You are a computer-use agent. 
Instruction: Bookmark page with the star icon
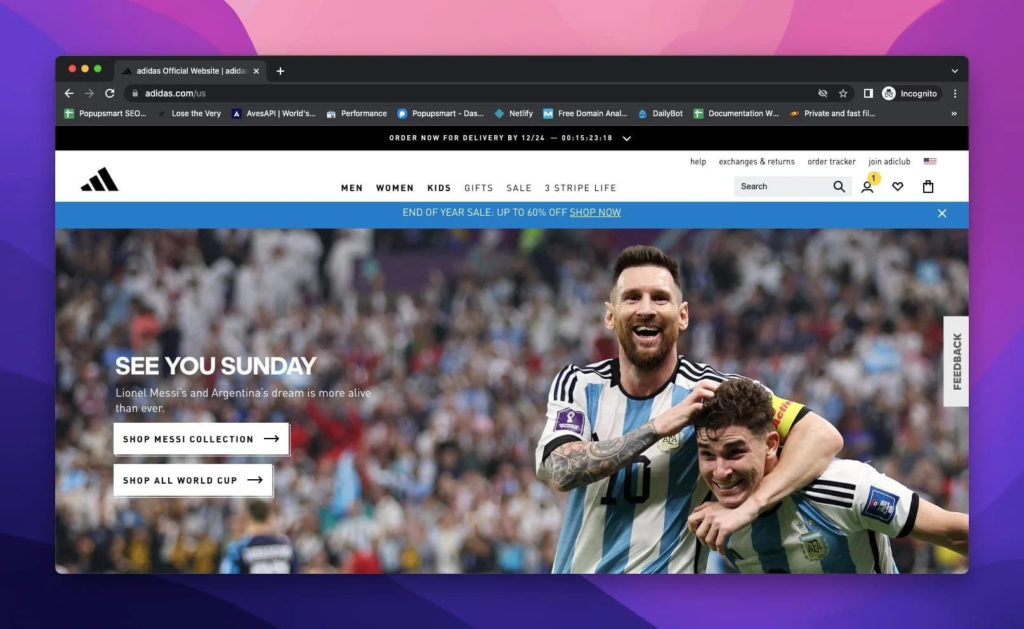coord(843,93)
